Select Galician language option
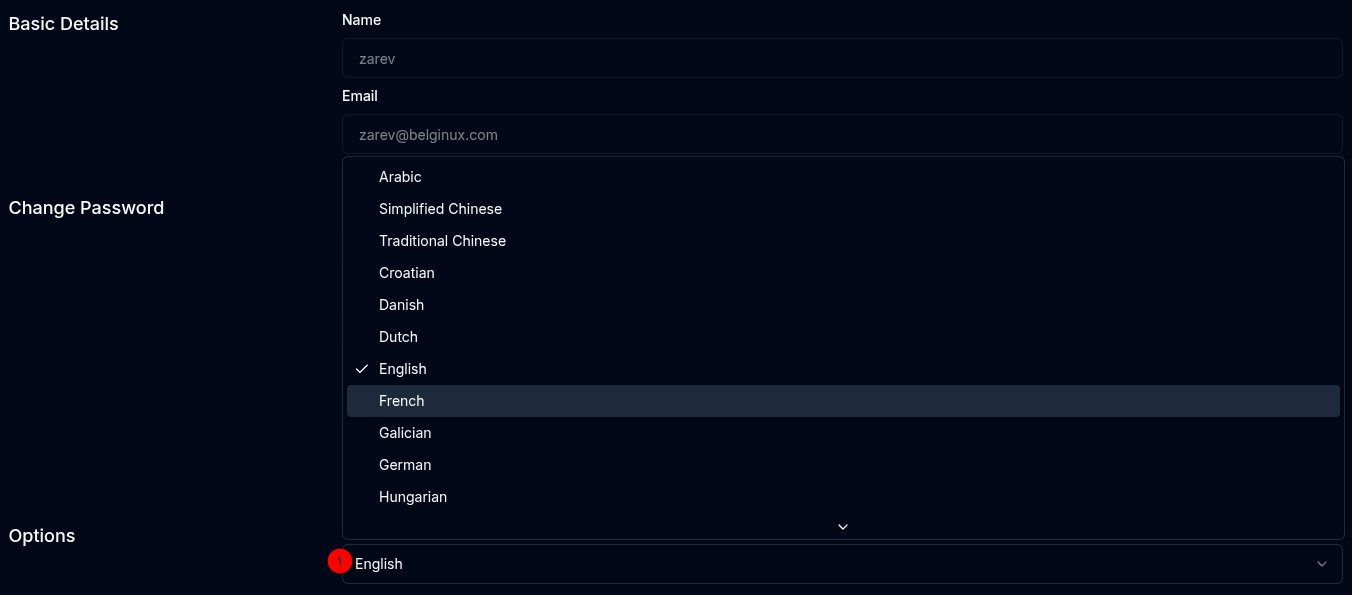Screen dimensions: 1352x595 click(x=843, y=433)
